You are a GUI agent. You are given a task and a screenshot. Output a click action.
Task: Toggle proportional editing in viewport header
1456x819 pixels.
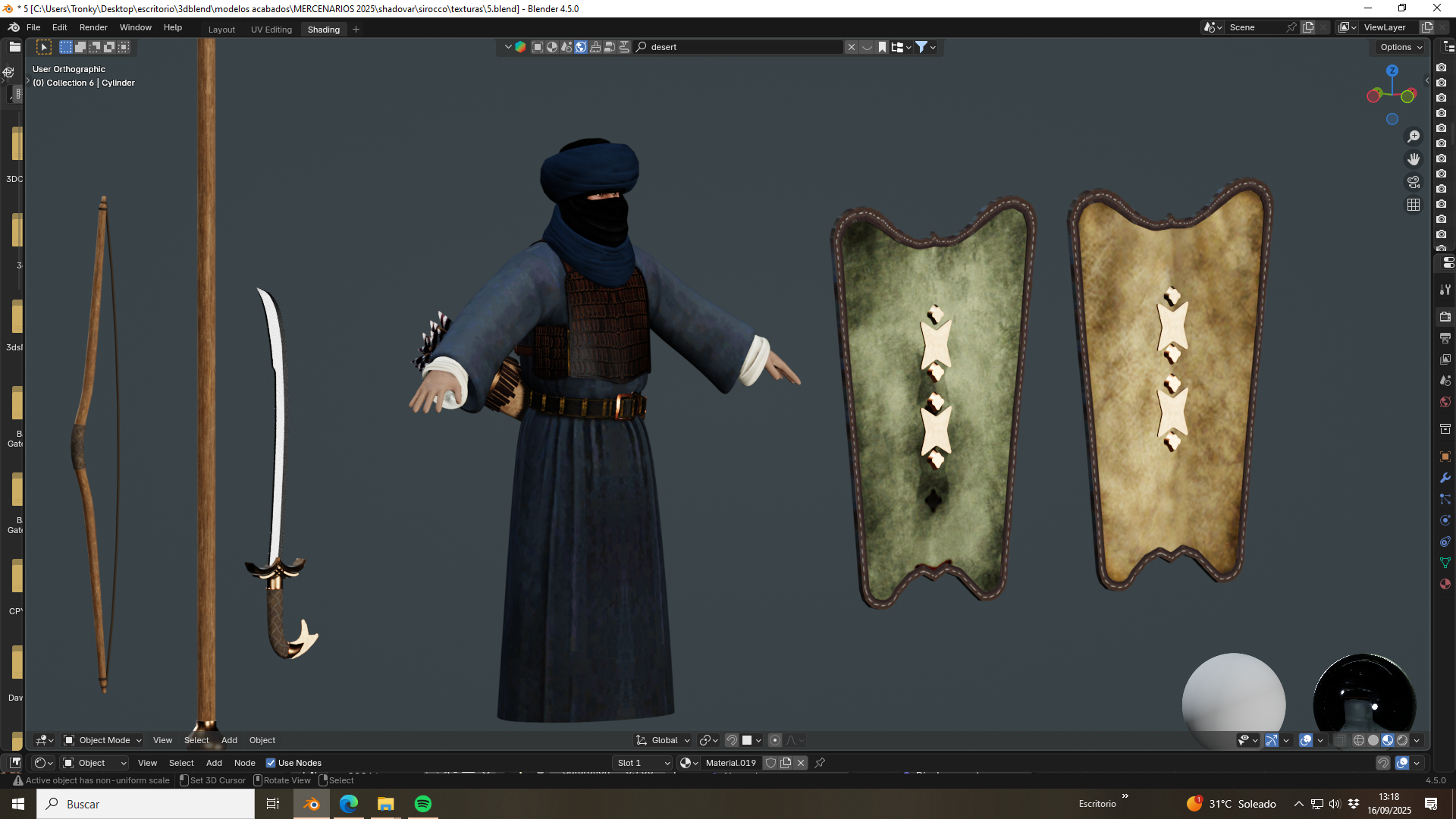[x=775, y=740]
